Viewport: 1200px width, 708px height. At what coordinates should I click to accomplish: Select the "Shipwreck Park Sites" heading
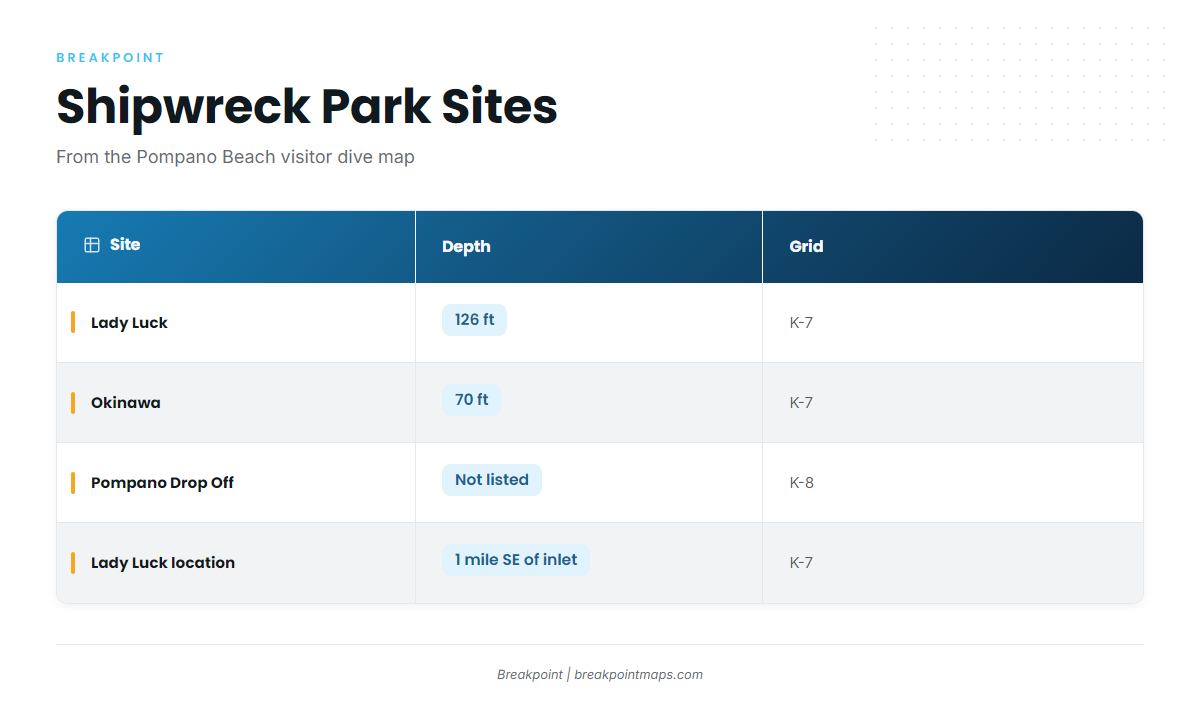[x=307, y=106]
